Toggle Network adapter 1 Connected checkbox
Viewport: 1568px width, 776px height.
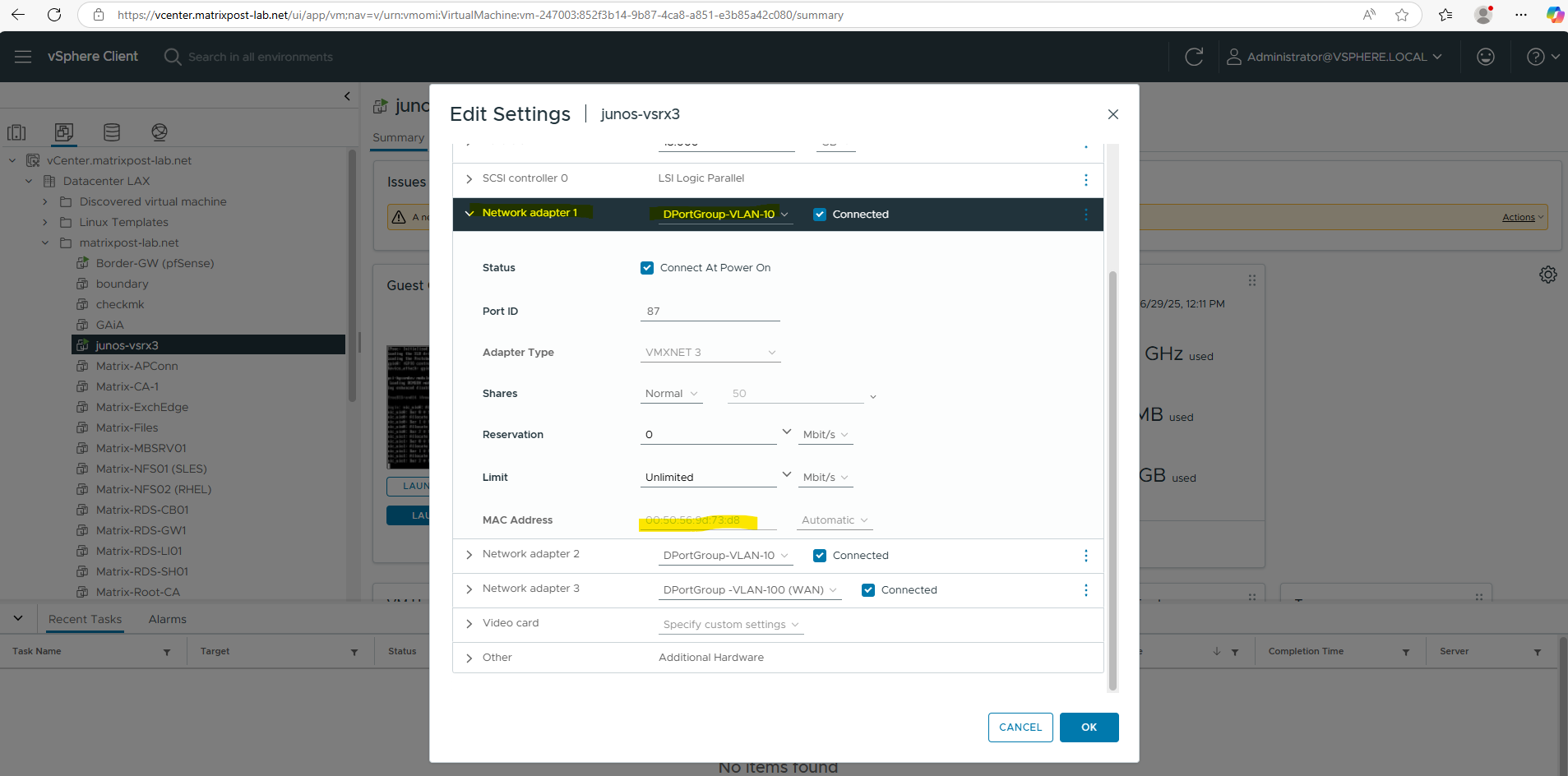click(820, 215)
